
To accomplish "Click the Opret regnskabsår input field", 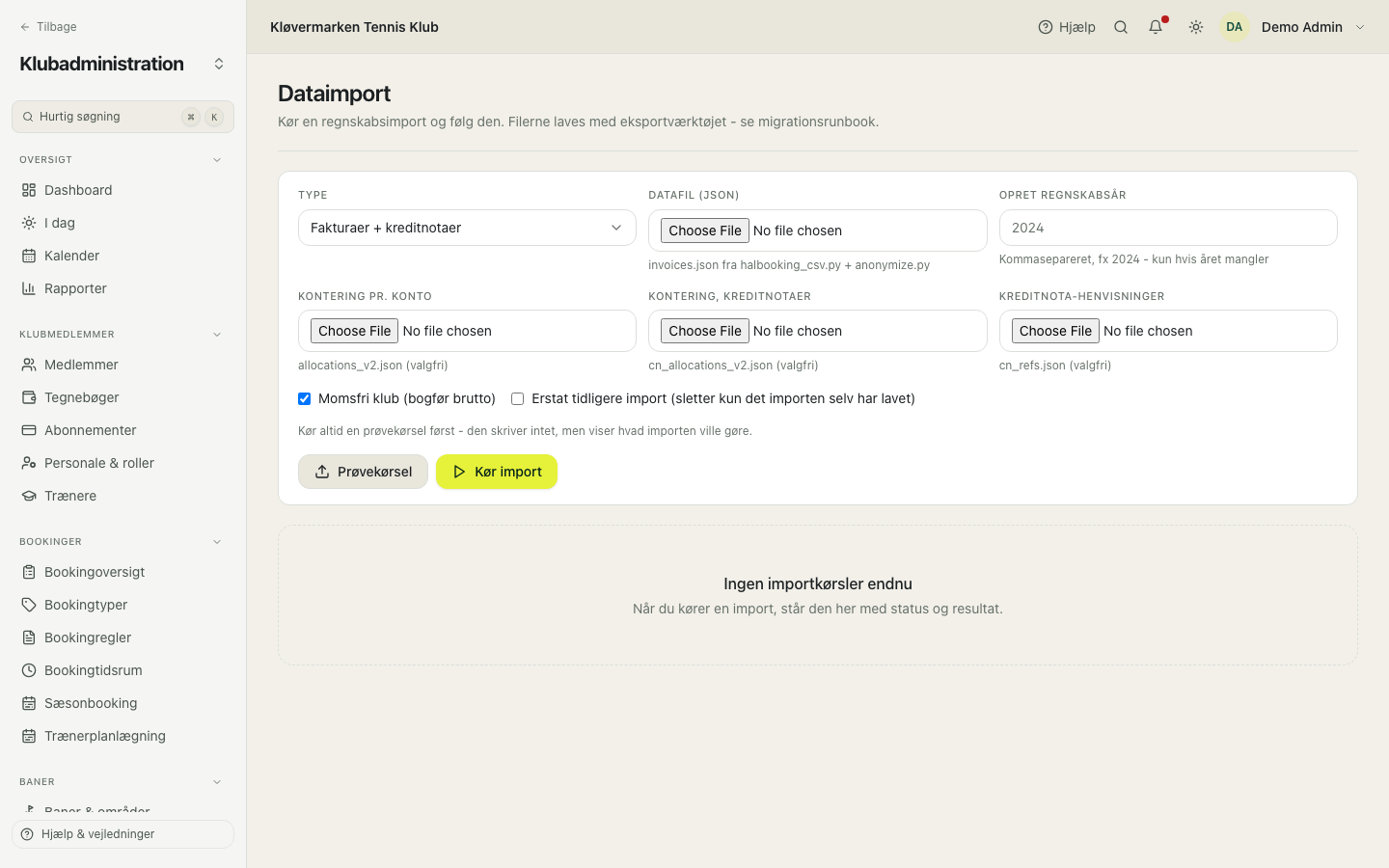I will (1168, 228).
